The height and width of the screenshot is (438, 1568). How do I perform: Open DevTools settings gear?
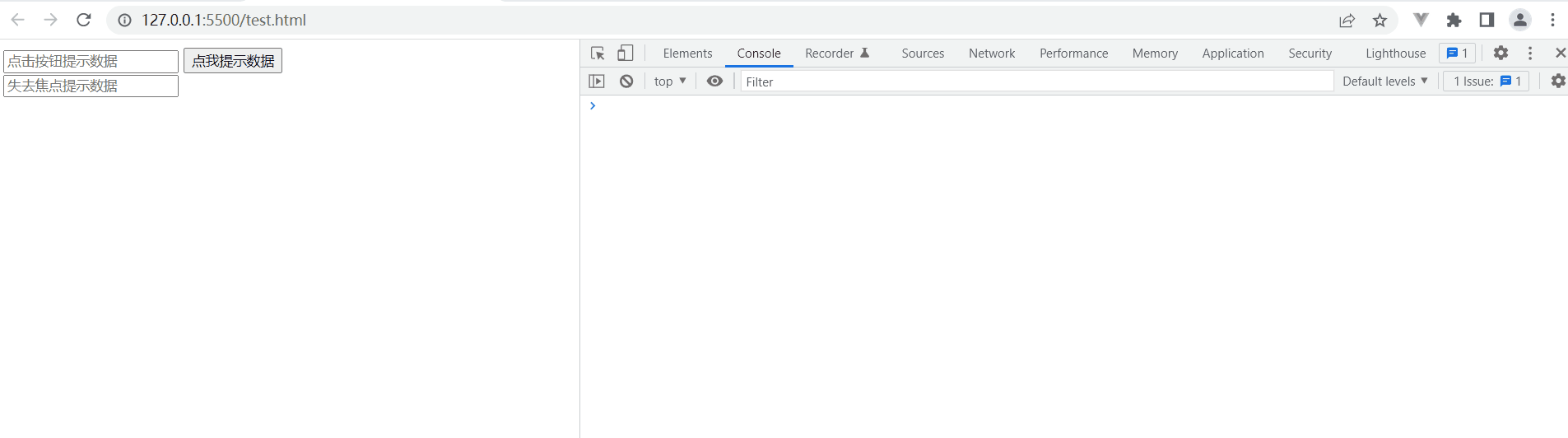pos(1501,53)
